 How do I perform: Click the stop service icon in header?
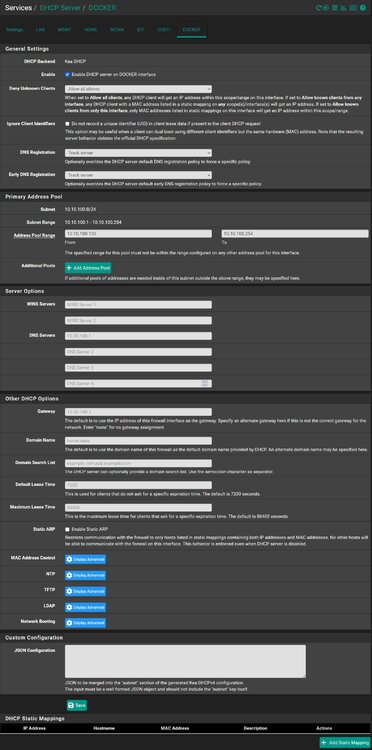click(326, 8)
